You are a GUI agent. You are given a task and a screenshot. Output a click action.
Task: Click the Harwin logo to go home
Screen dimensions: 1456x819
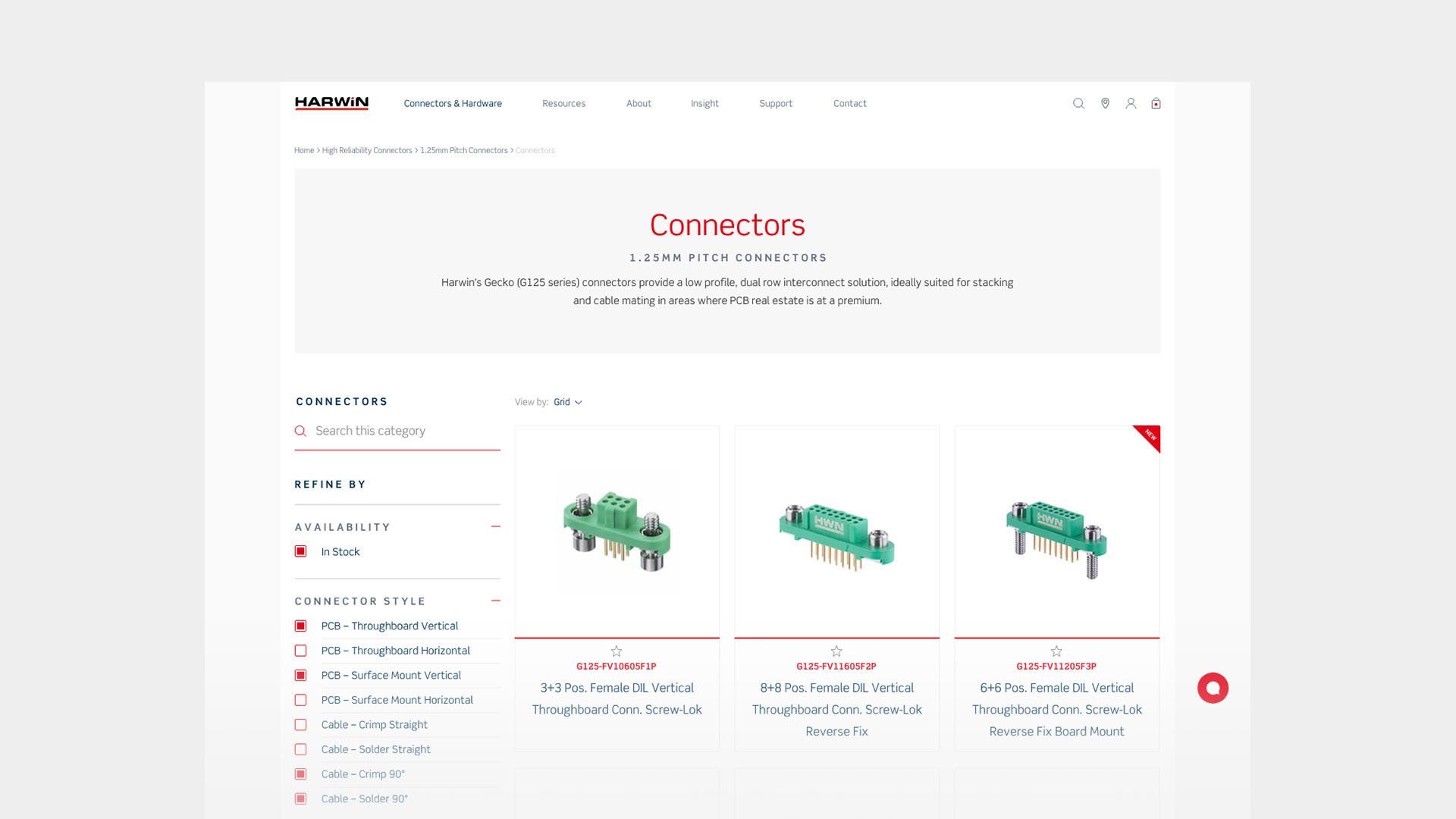(332, 103)
